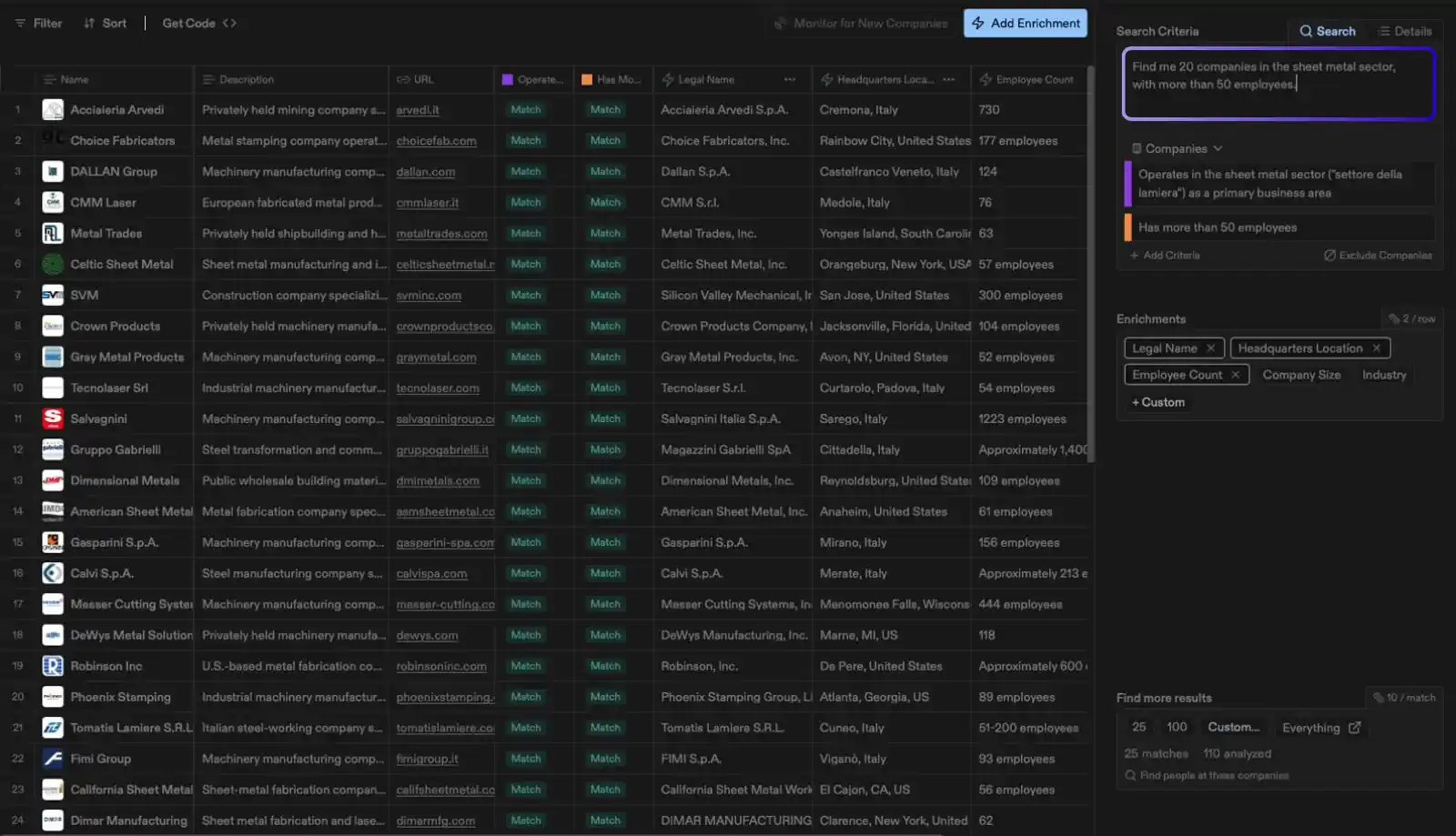The image size is (1456, 836).
Task: Open tecnolaser.com link
Action: (438, 388)
